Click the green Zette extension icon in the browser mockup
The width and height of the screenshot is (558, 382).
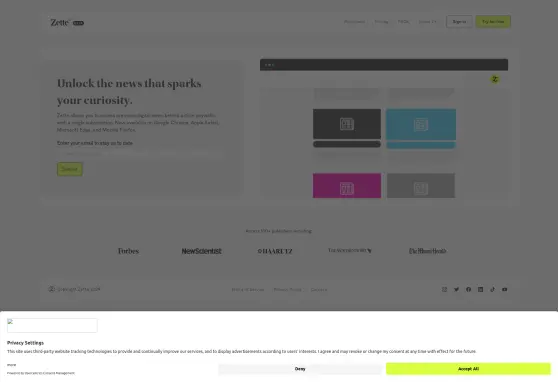click(x=495, y=79)
